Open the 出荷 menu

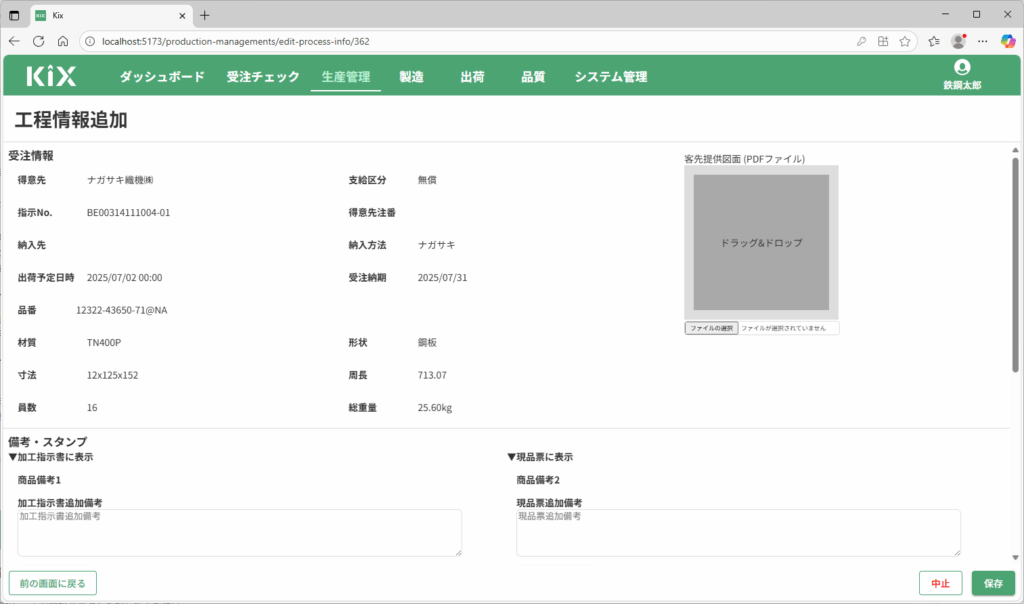click(472, 76)
